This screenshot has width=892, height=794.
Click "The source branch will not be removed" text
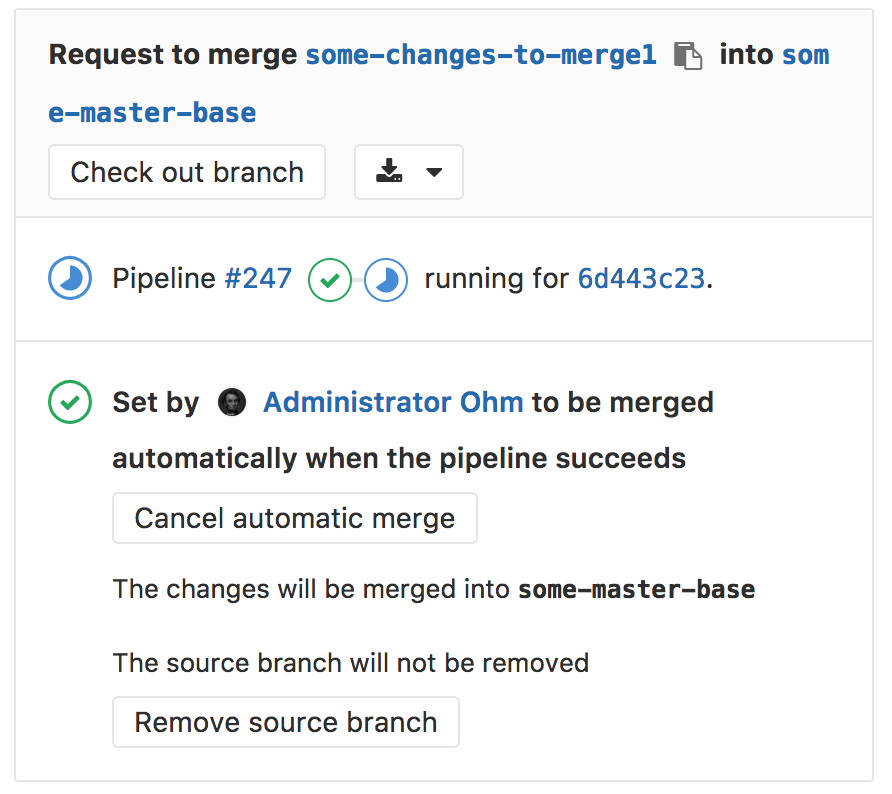tap(350, 662)
